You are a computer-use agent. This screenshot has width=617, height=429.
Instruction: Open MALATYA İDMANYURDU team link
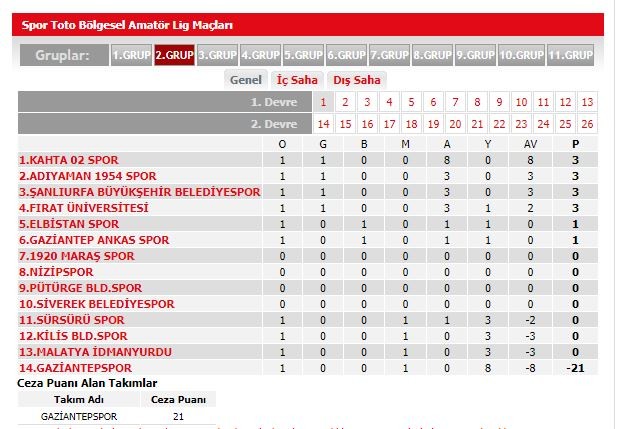tap(96, 352)
